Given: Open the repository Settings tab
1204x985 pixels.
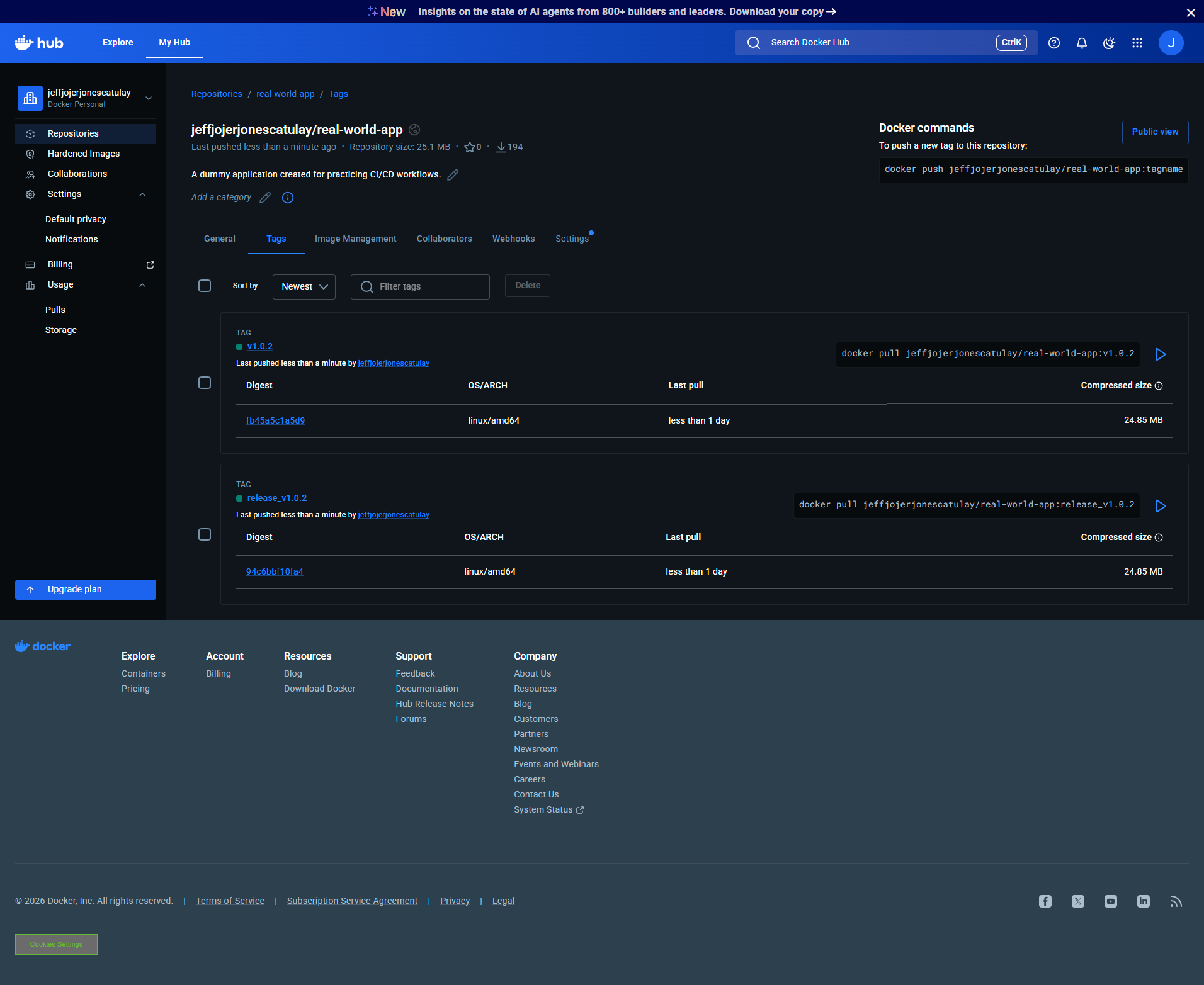Looking at the screenshot, I should pyautogui.click(x=572, y=239).
